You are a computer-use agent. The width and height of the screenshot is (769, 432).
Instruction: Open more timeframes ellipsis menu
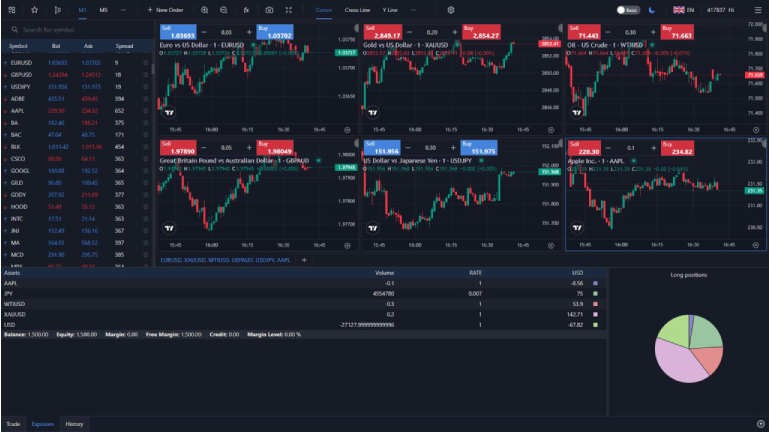tap(123, 10)
